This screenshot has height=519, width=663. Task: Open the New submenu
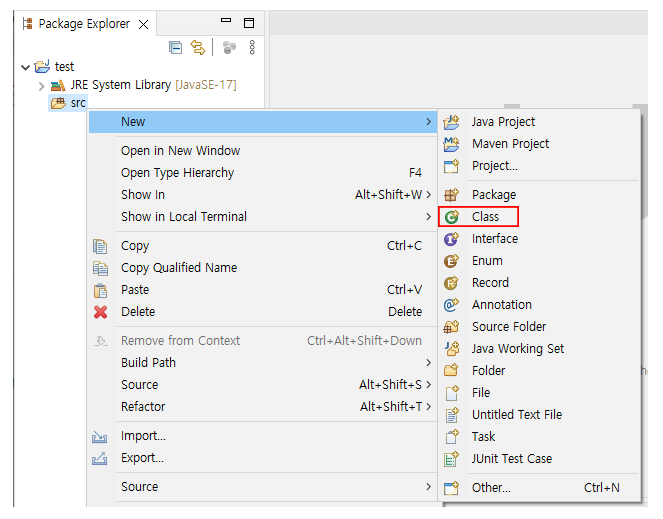tap(263, 122)
